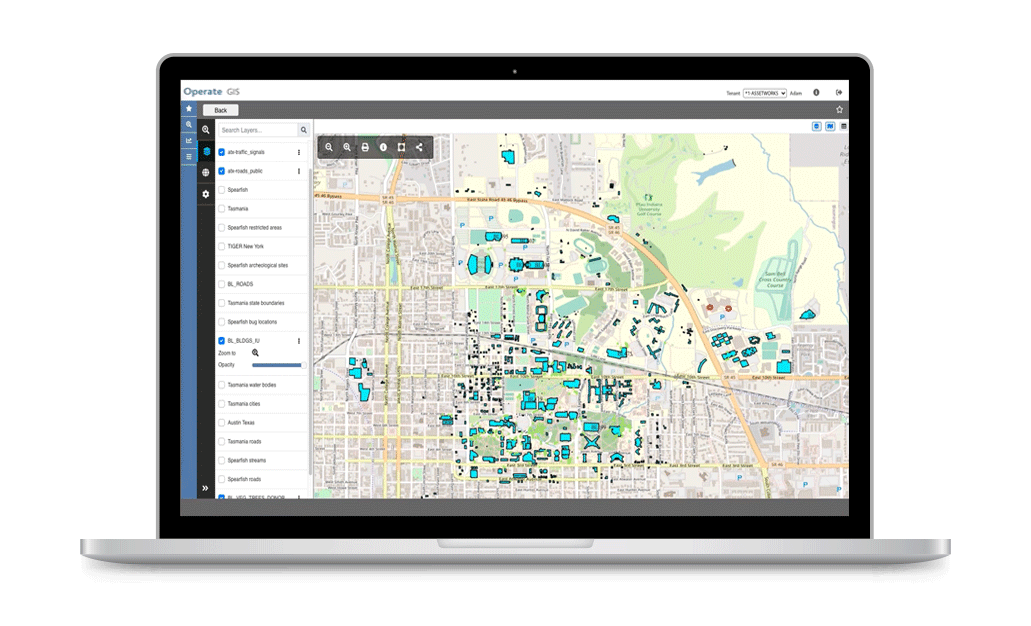The image size is (1031, 626).
Task: Click the star favorites icon in the blue sidebar
Action: point(189,107)
